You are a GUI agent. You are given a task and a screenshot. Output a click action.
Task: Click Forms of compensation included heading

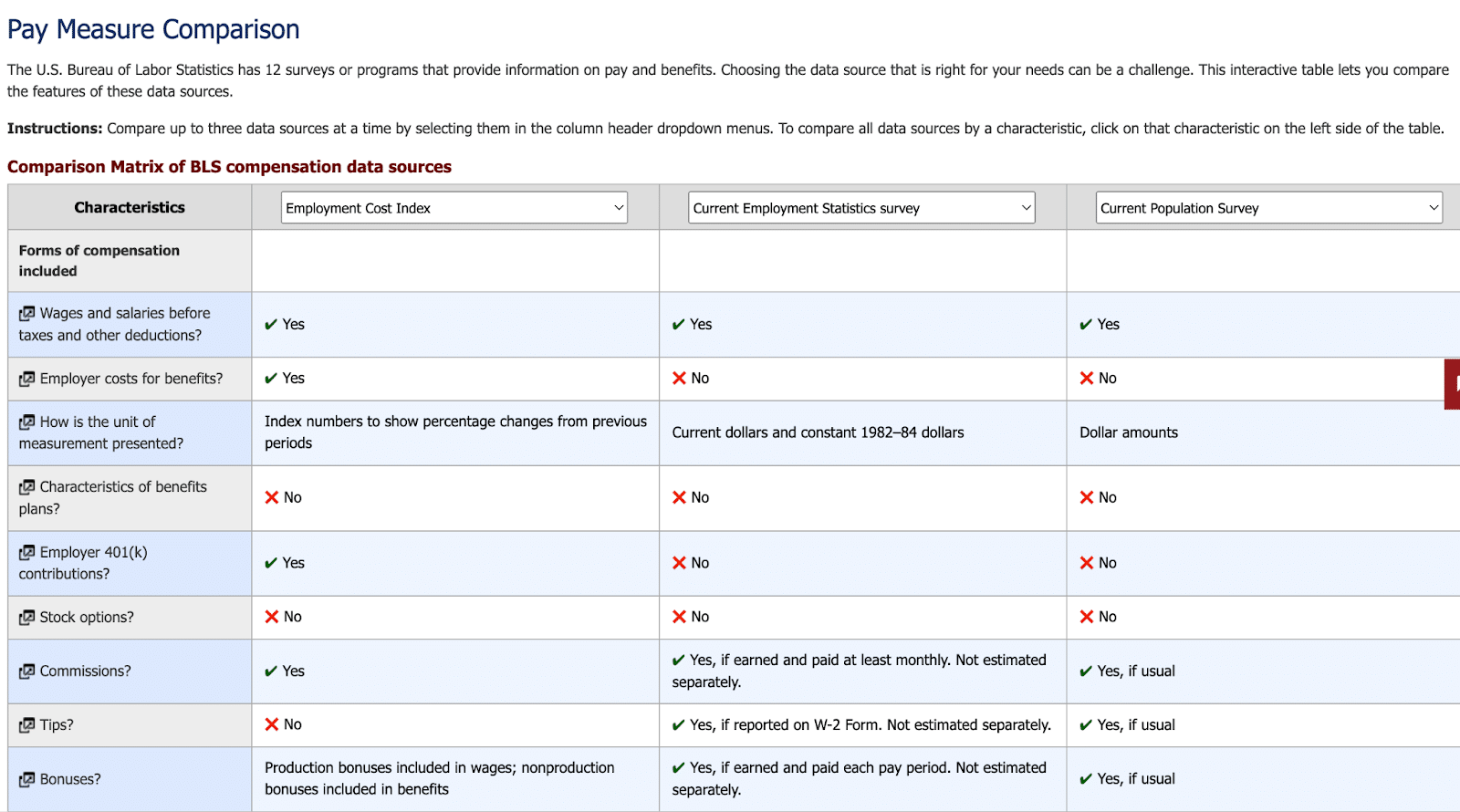pos(99,261)
